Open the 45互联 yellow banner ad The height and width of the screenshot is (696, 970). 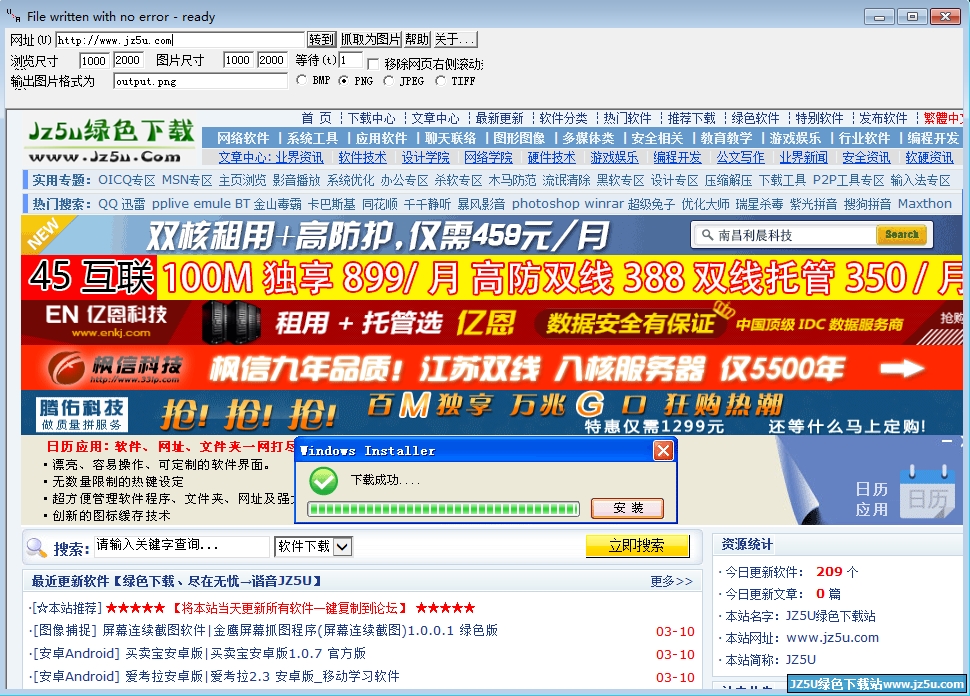[x=492, y=277]
